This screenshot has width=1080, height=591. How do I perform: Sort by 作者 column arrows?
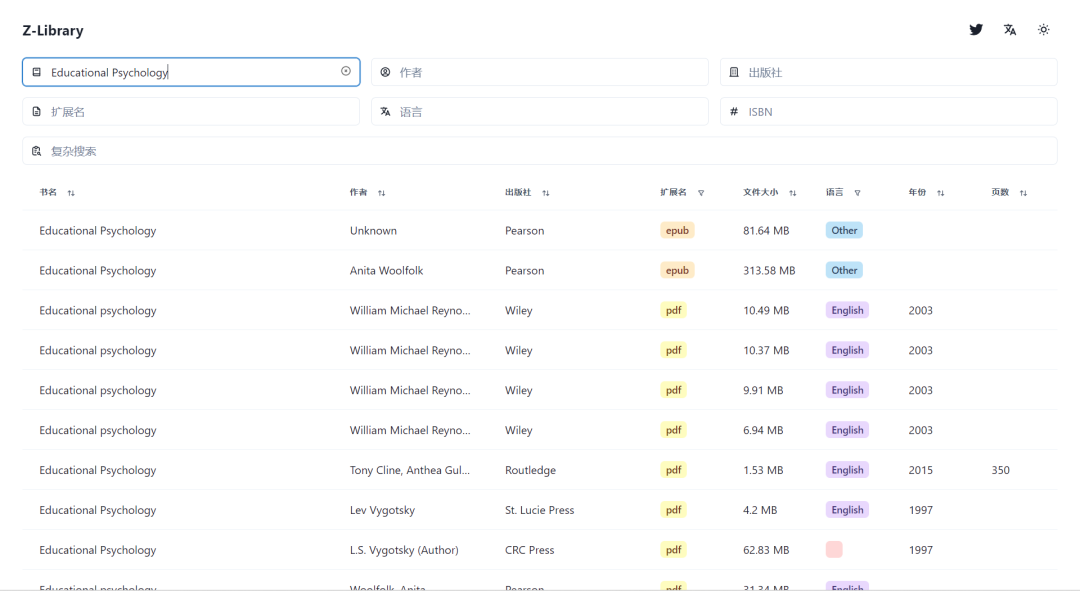coord(382,193)
